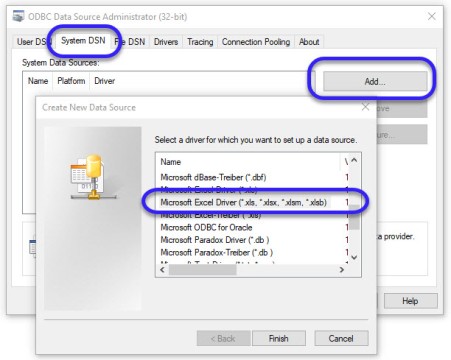Select Microsoft Excel Driver (*.xls, *.xlsx, *.xlsm, *.xlsb)

244,202
